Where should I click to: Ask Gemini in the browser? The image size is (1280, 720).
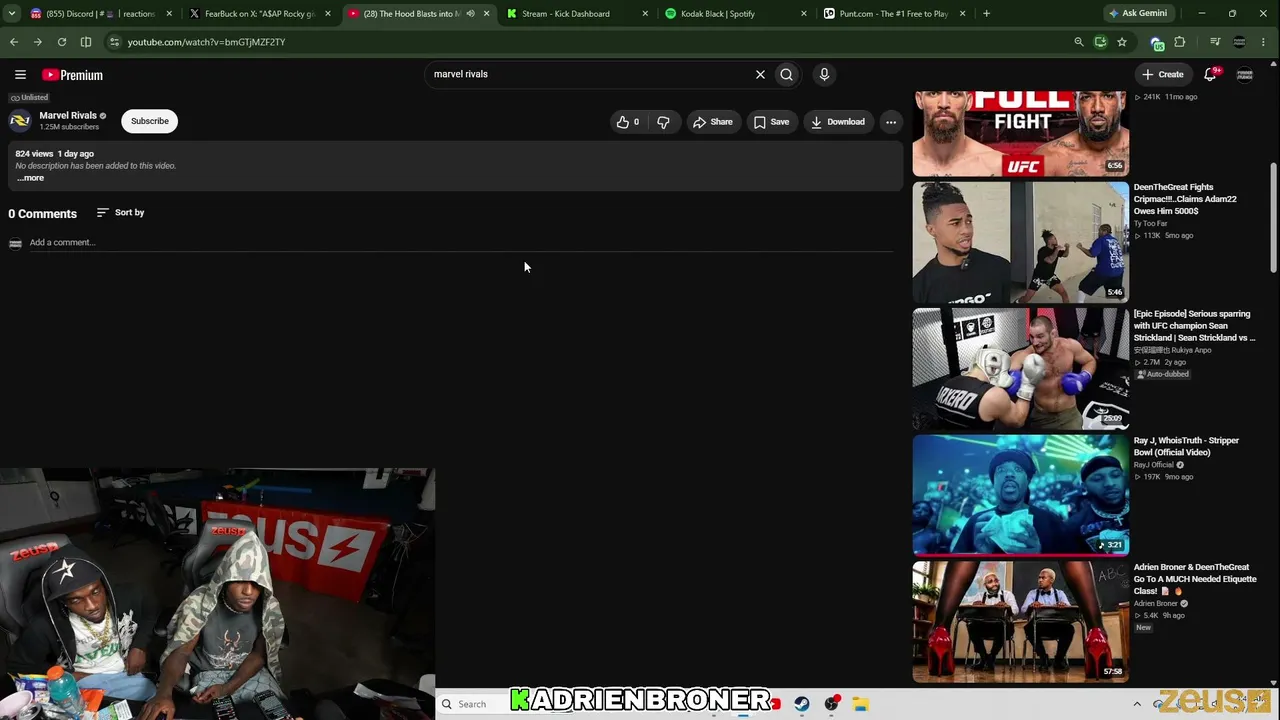point(1137,14)
